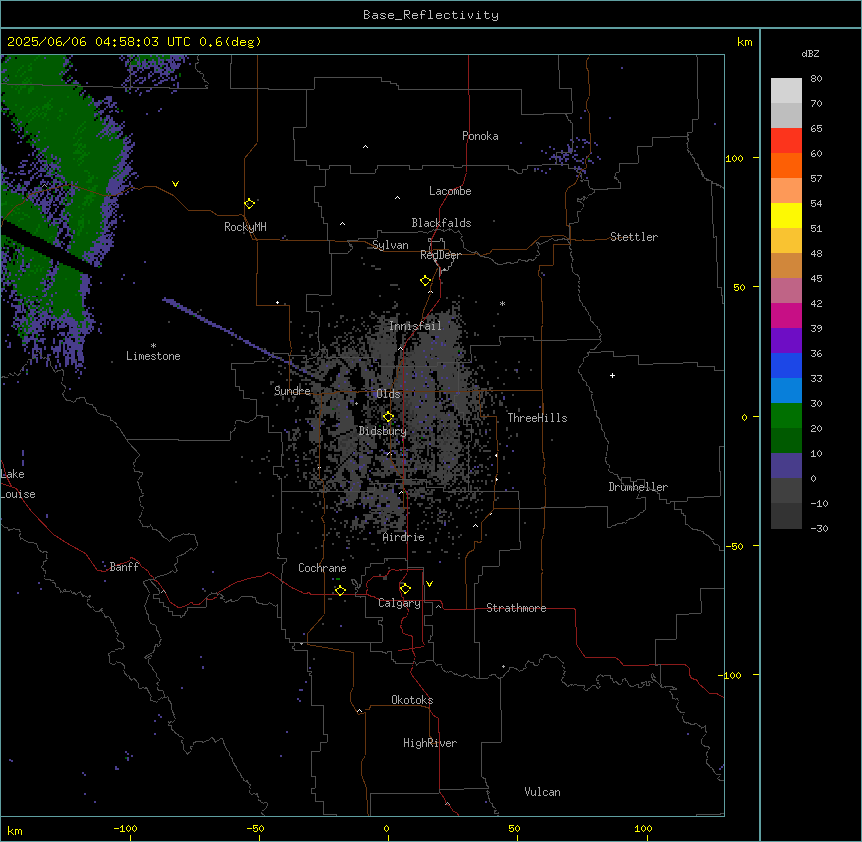Click the ThreeHills label
862x842 pixels.
(537, 418)
